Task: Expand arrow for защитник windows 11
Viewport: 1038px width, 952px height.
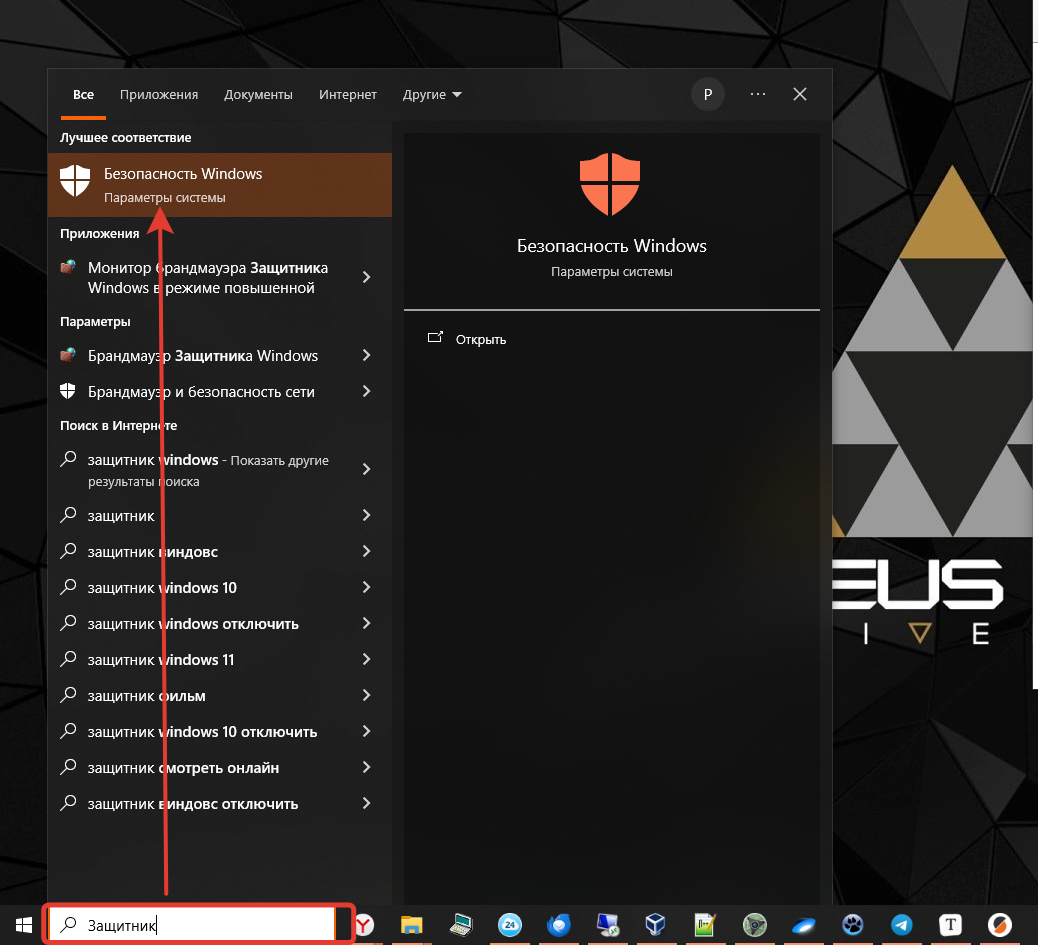Action: pos(366,660)
